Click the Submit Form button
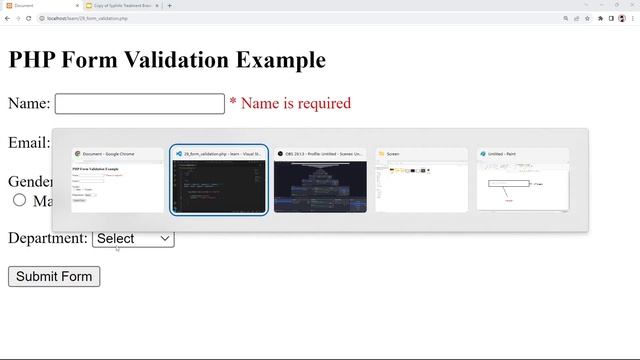640x360 pixels. (x=54, y=276)
